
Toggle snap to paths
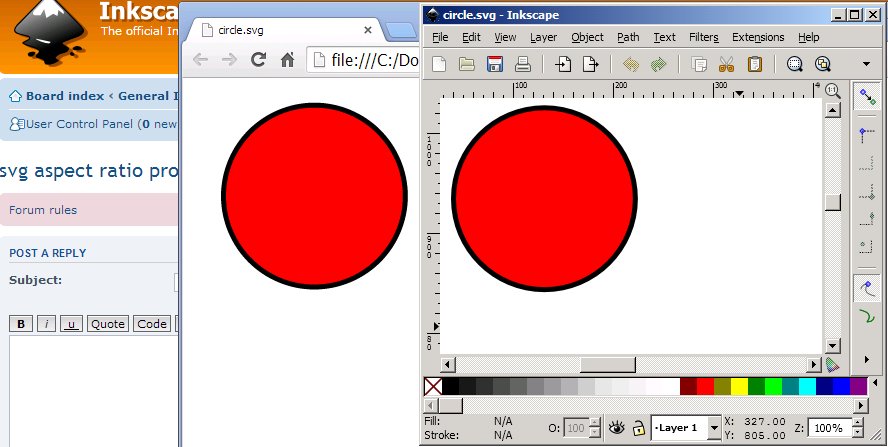(866, 317)
